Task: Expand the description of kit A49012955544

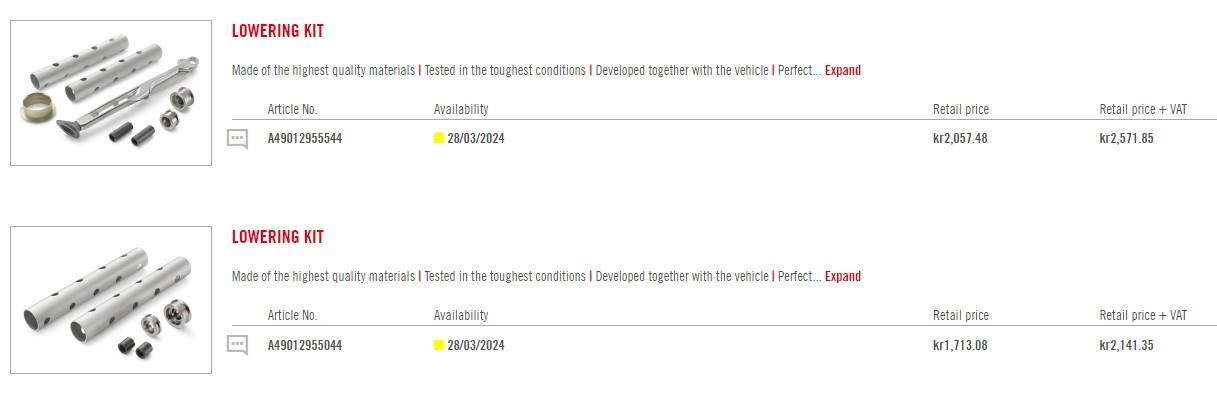Action: (842, 71)
